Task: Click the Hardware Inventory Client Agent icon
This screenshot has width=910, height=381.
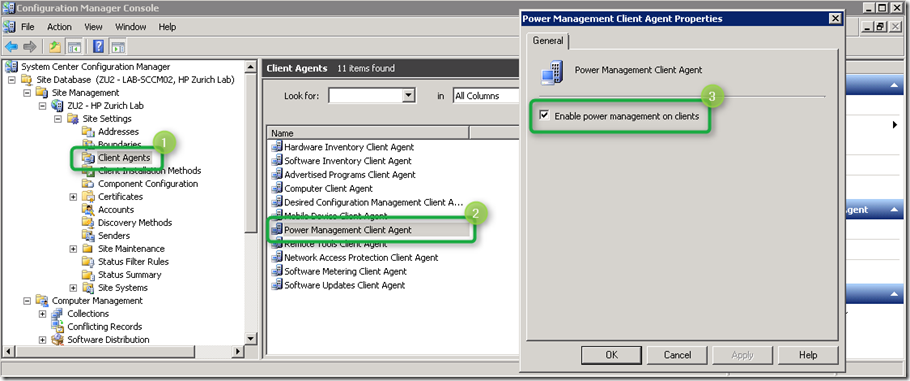Action: point(277,147)
